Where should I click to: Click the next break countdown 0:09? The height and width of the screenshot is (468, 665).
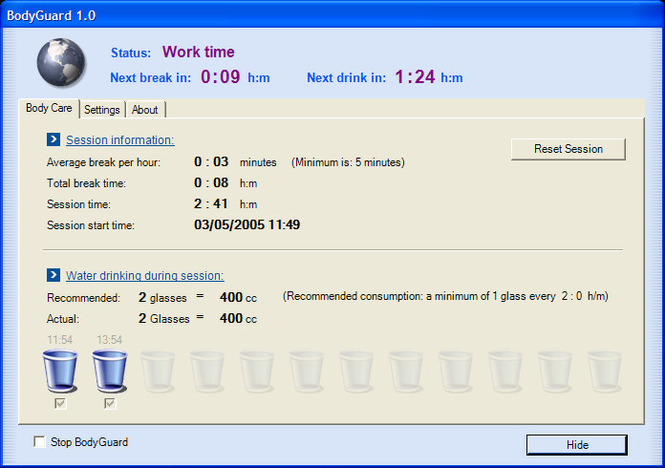click(x=220, y=77)
